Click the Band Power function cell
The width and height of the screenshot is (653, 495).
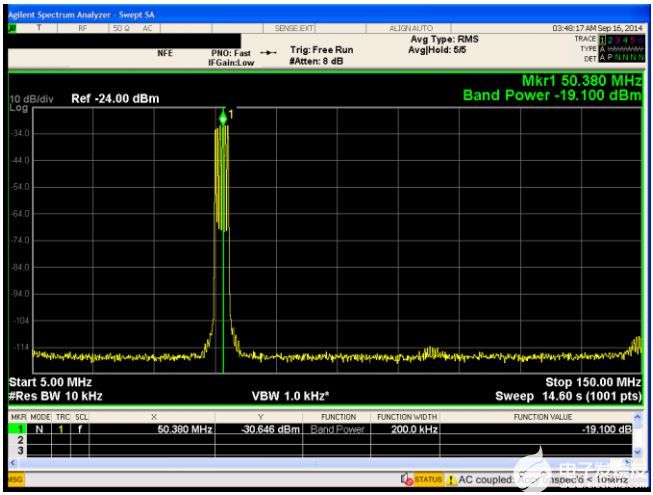[x=338, y=429]
